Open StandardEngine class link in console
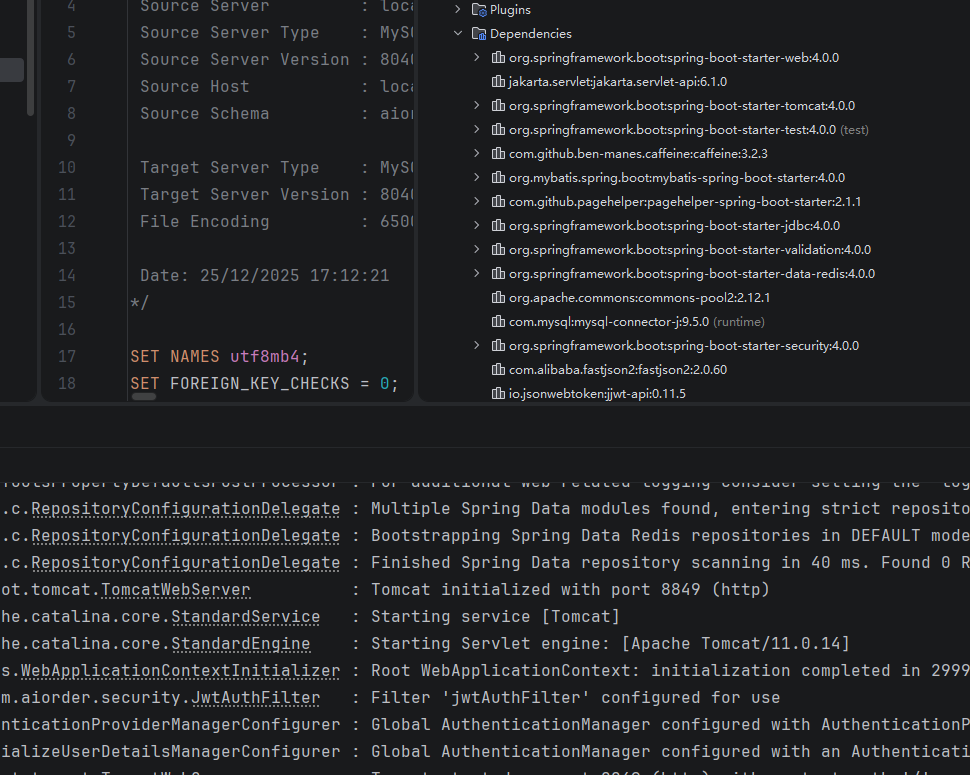 pyautogui.click(x=241, y=644)
